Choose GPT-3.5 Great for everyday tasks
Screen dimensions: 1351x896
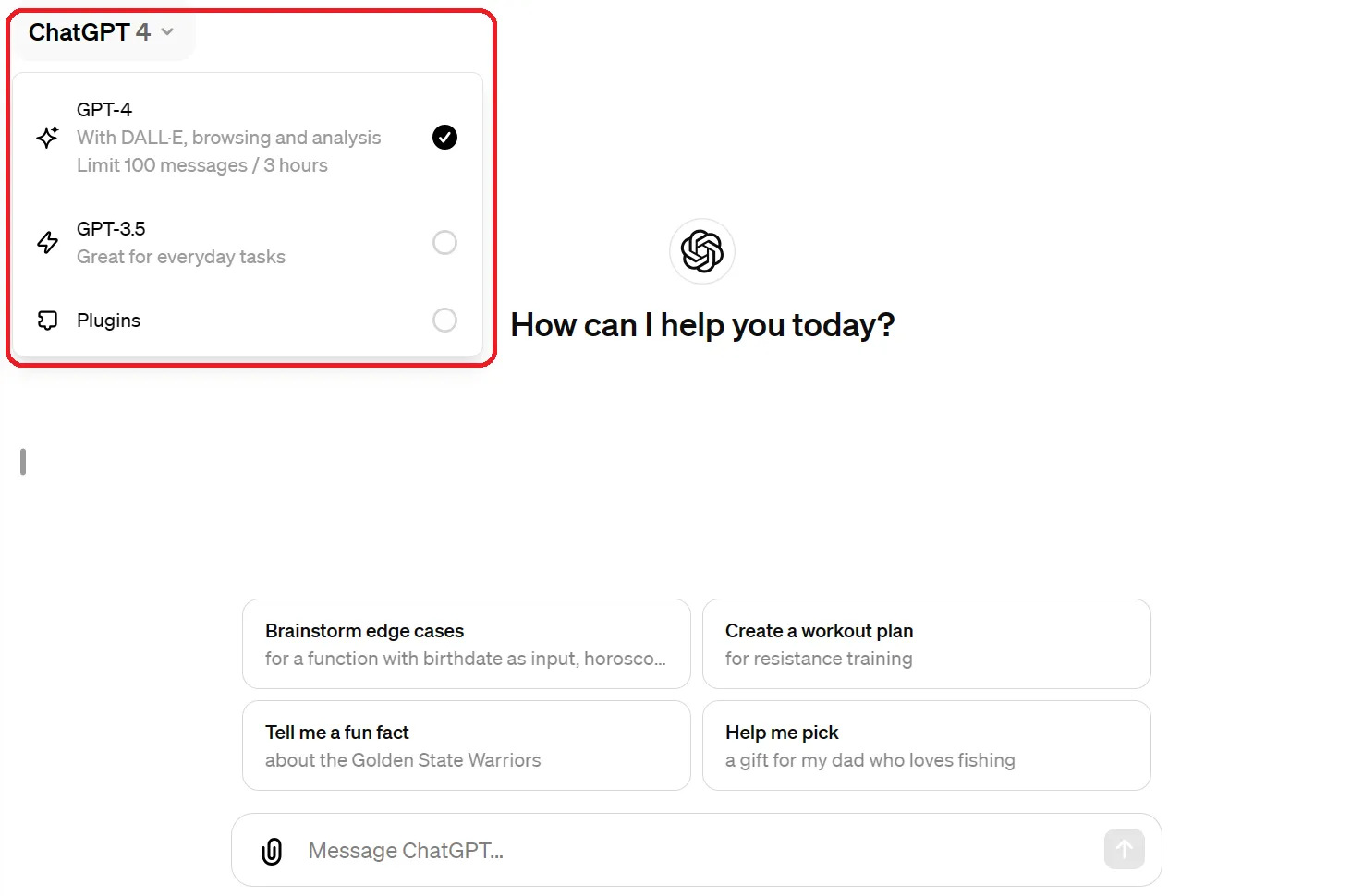181,243
